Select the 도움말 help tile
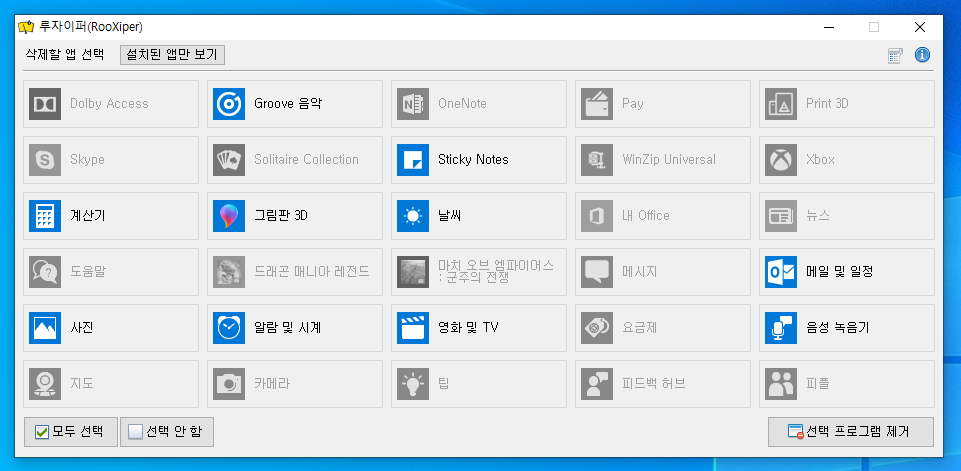This screenshot has height=471, width=961. (111, 272)
